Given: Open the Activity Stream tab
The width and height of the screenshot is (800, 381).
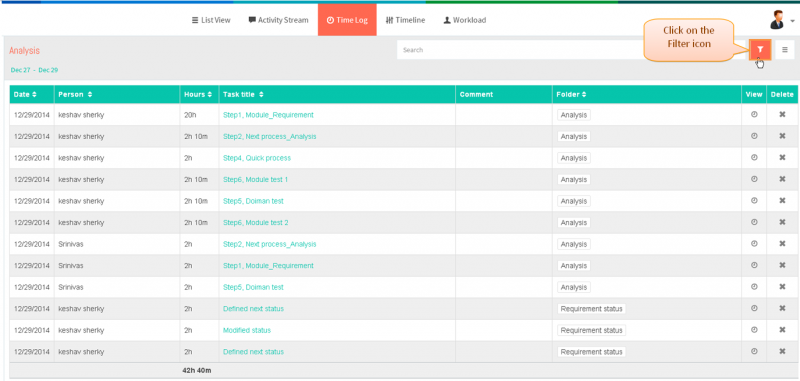Looking at the screenshot, I should click(x=279, y=20).
